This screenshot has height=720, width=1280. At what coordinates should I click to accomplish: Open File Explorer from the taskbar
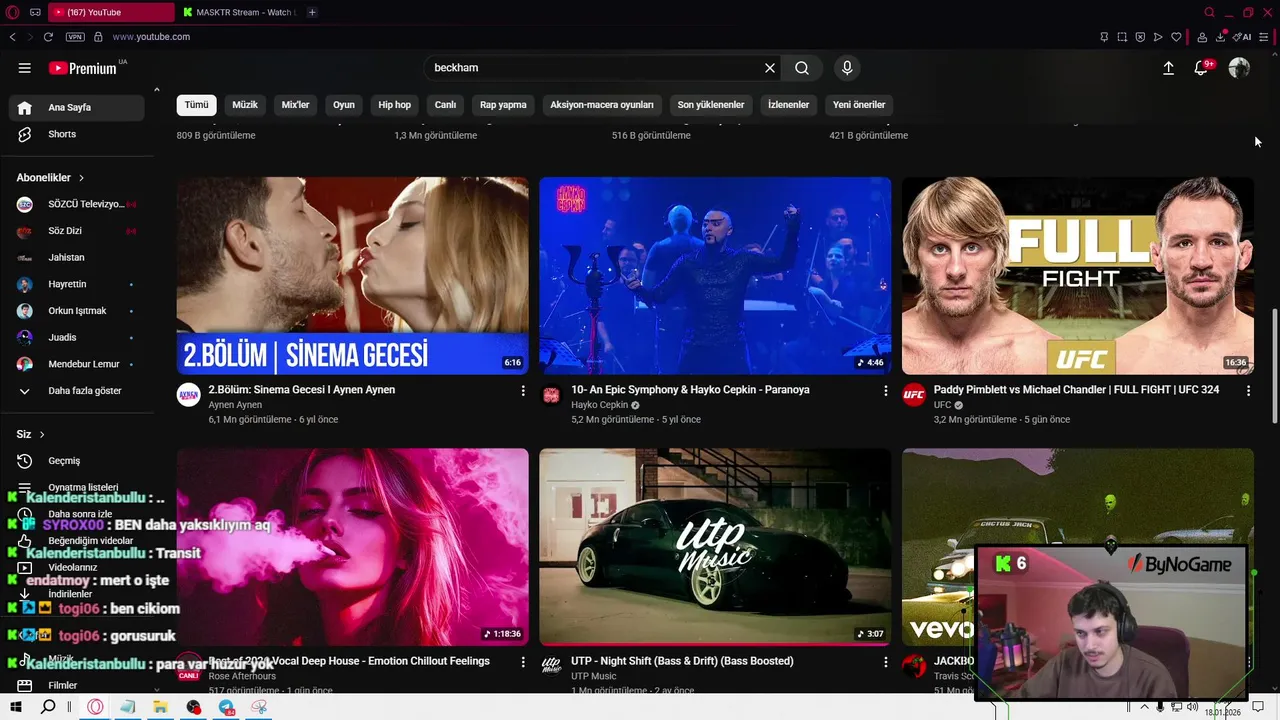(160, 707)
